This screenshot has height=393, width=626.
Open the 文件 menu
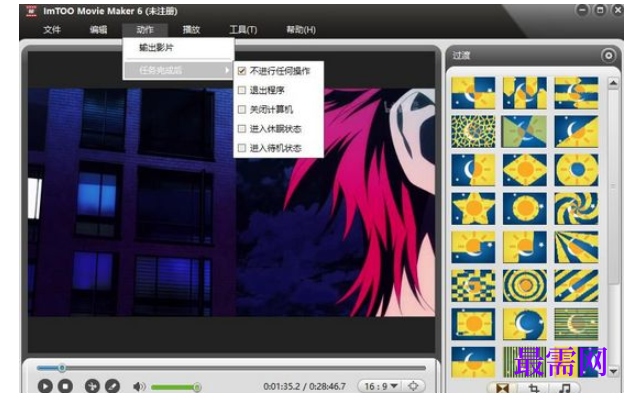point(52,30)
